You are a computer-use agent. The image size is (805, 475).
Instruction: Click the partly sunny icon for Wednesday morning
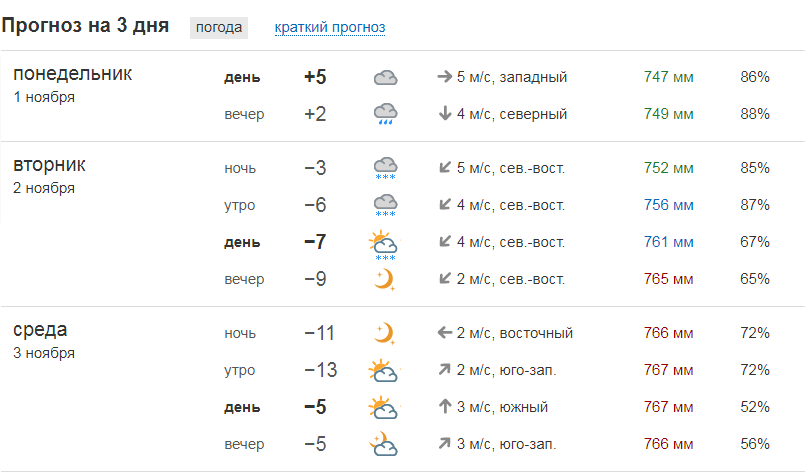tap(384, 370)
